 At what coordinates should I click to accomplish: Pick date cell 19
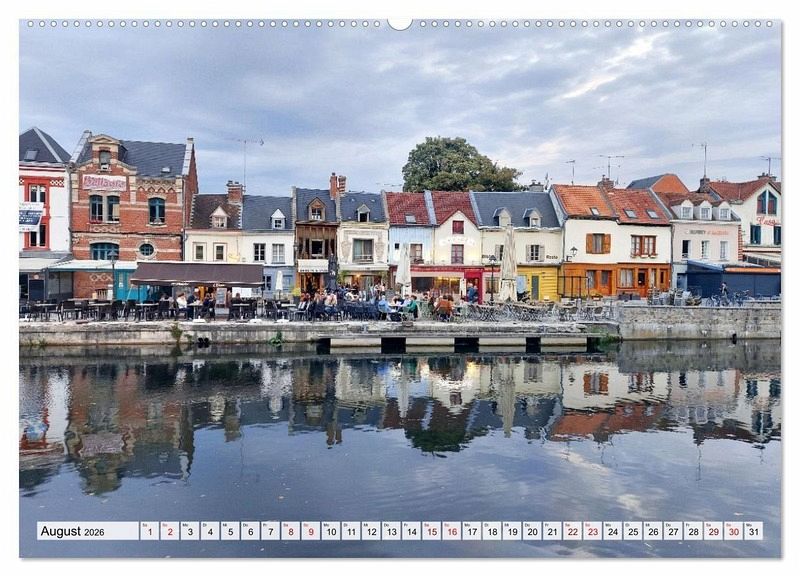[512, 531]
